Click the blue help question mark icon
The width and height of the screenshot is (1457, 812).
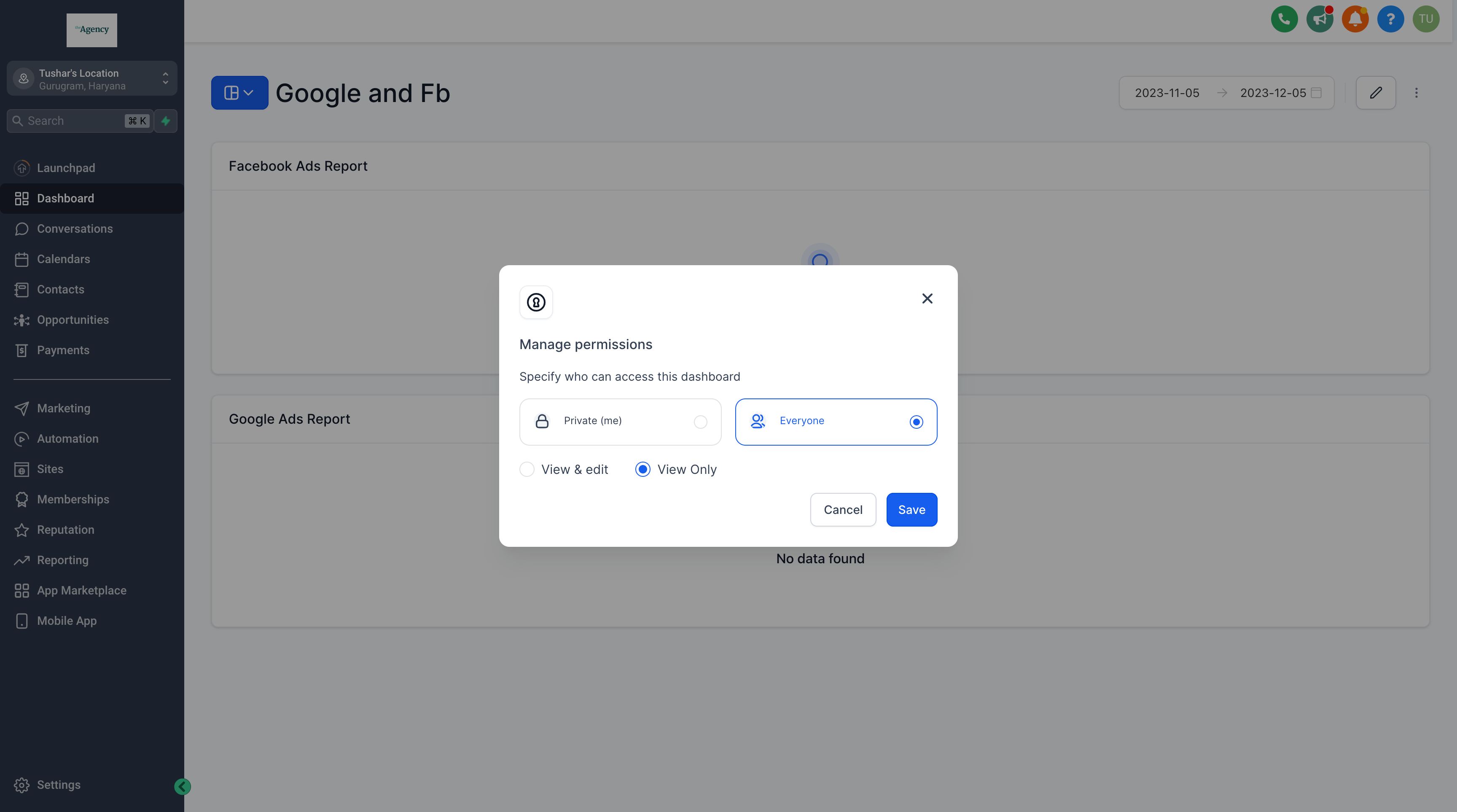click(1390, 19)
